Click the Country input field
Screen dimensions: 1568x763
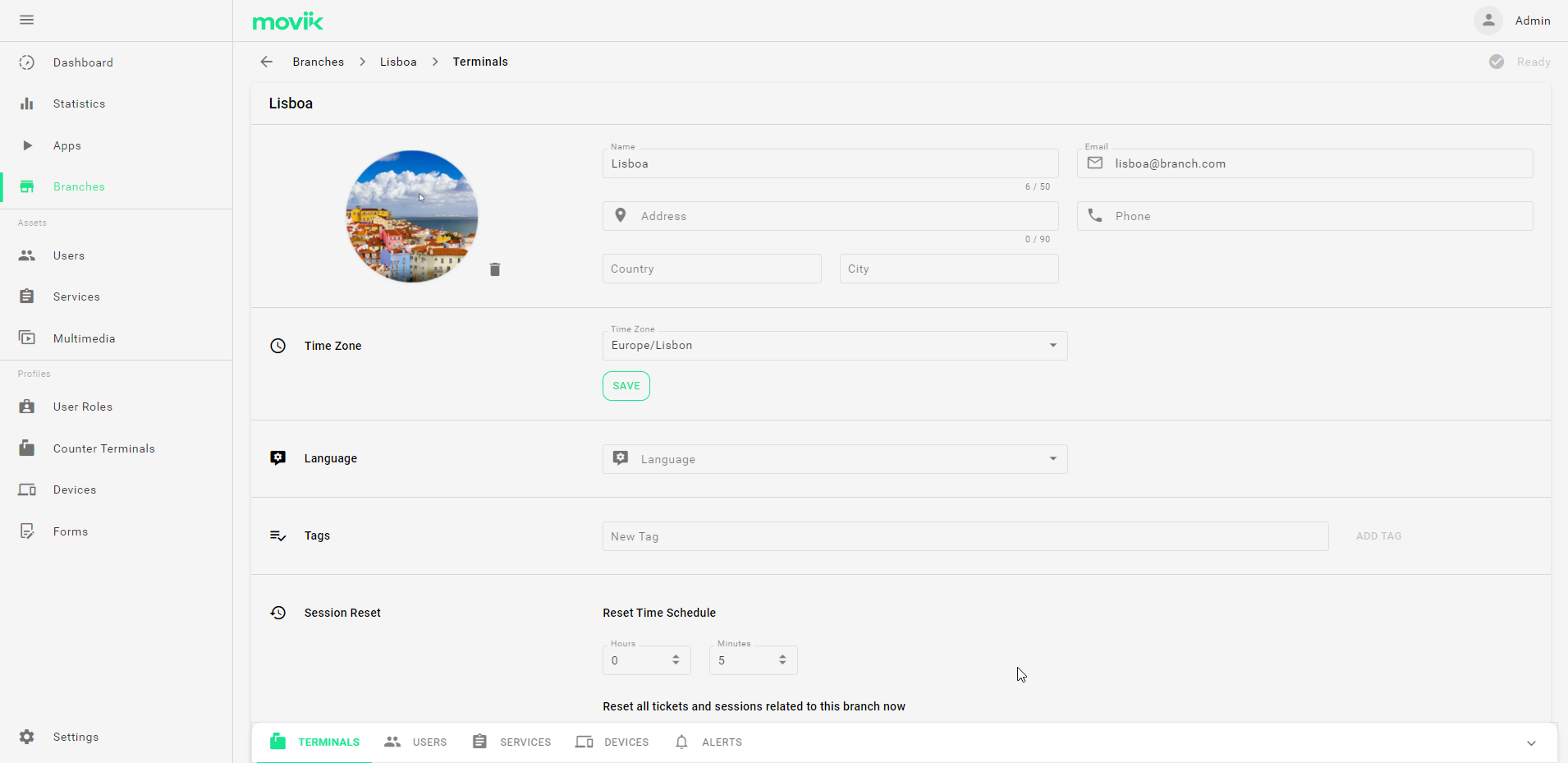[712, 269]
